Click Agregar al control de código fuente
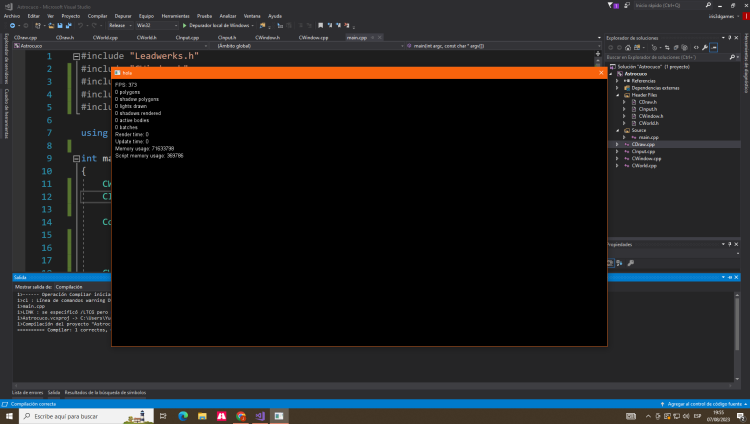 [x=704, y=404]
